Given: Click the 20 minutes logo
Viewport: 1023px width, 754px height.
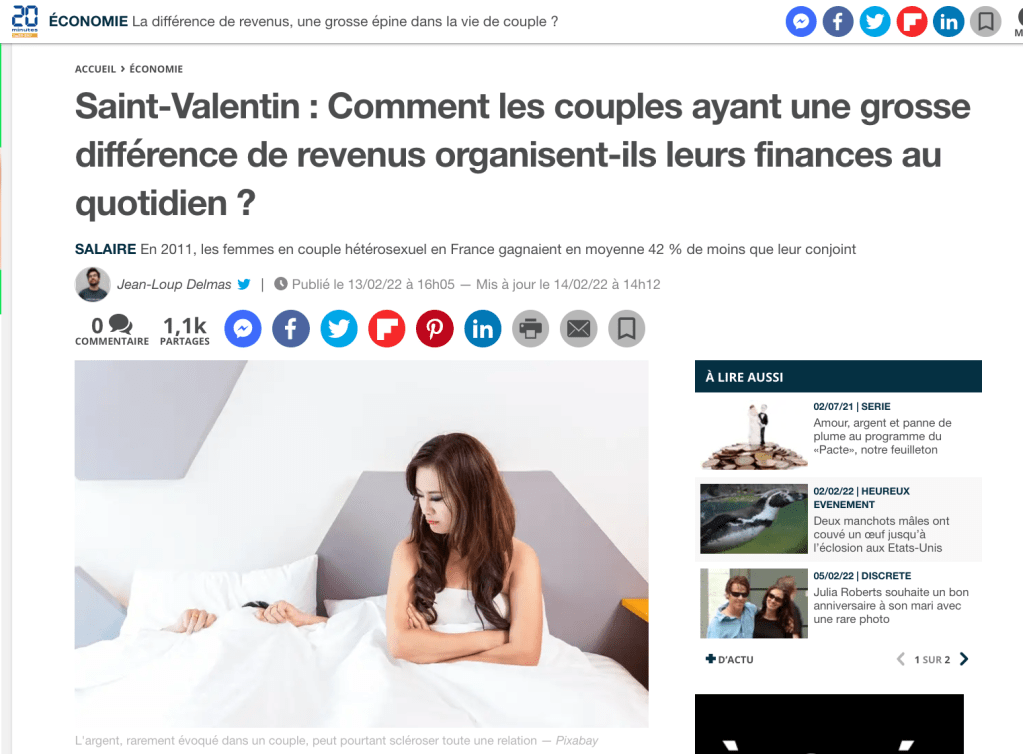Looking at the screenshot, I should [25, 22].
